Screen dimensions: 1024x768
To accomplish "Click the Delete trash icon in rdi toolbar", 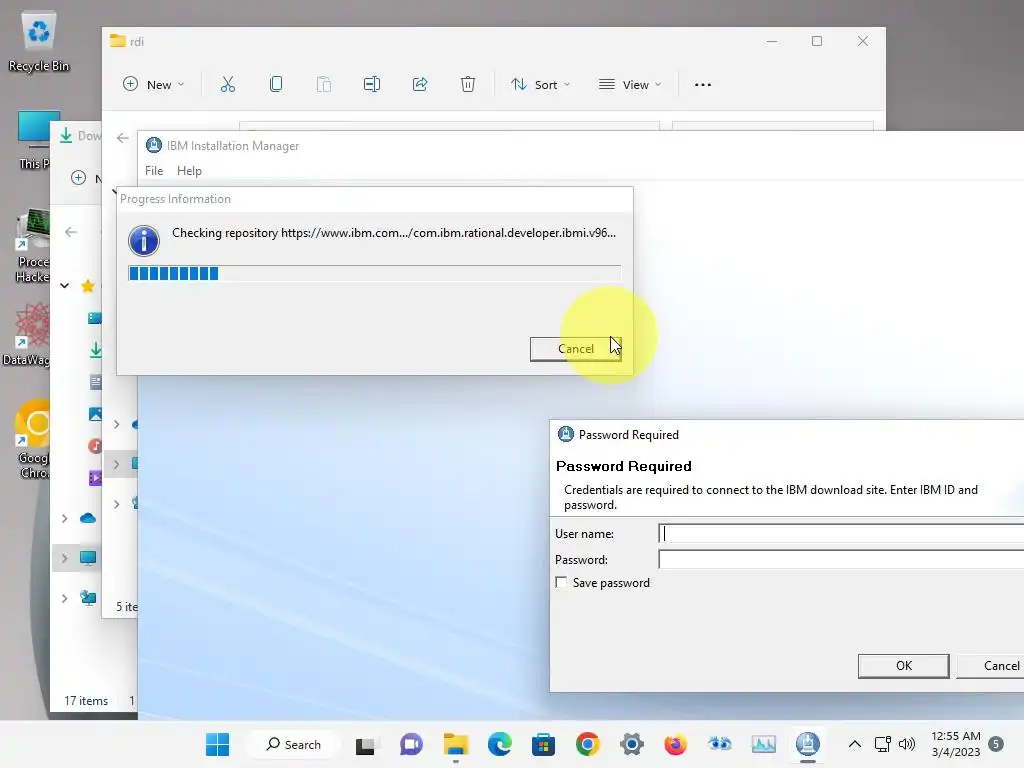I will [468, 84].
